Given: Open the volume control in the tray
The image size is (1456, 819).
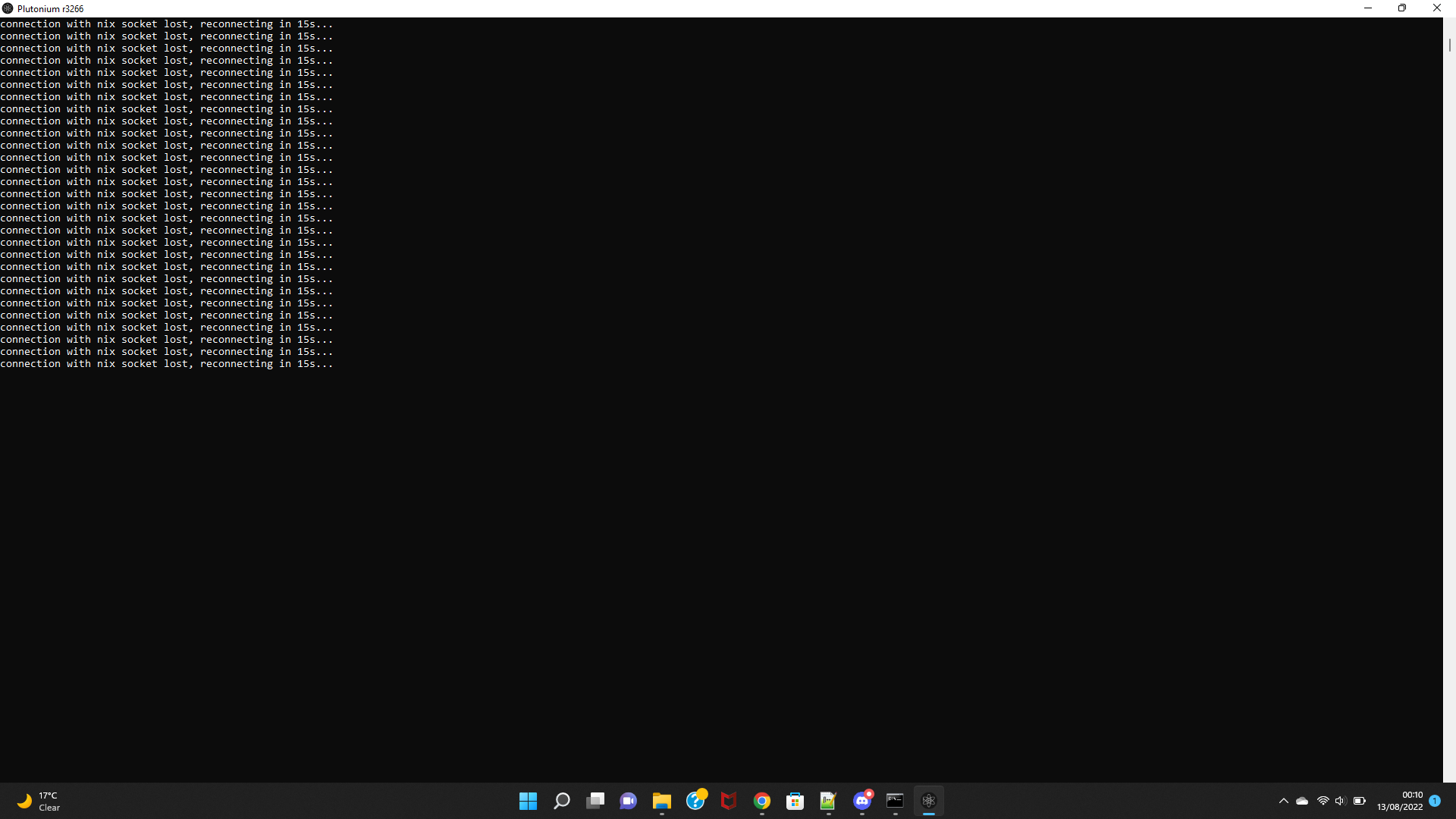Looking at the screenshot, I should click(x=1340, y=801).
